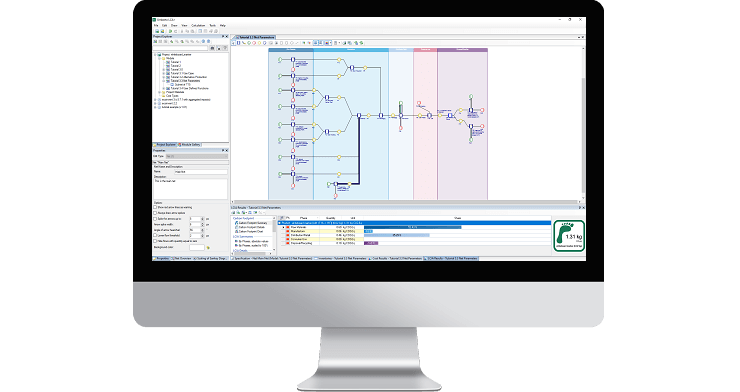Click the first icon in LCIA Results toolbar
740x392 pixels.
[233, 213]
